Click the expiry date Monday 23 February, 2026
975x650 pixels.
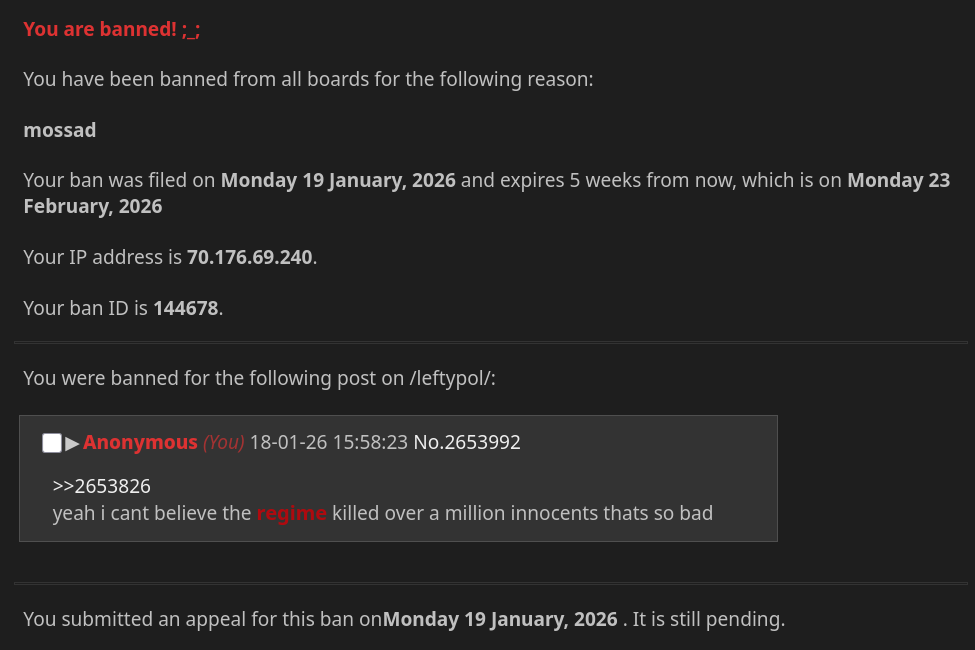tap(898, 180)
